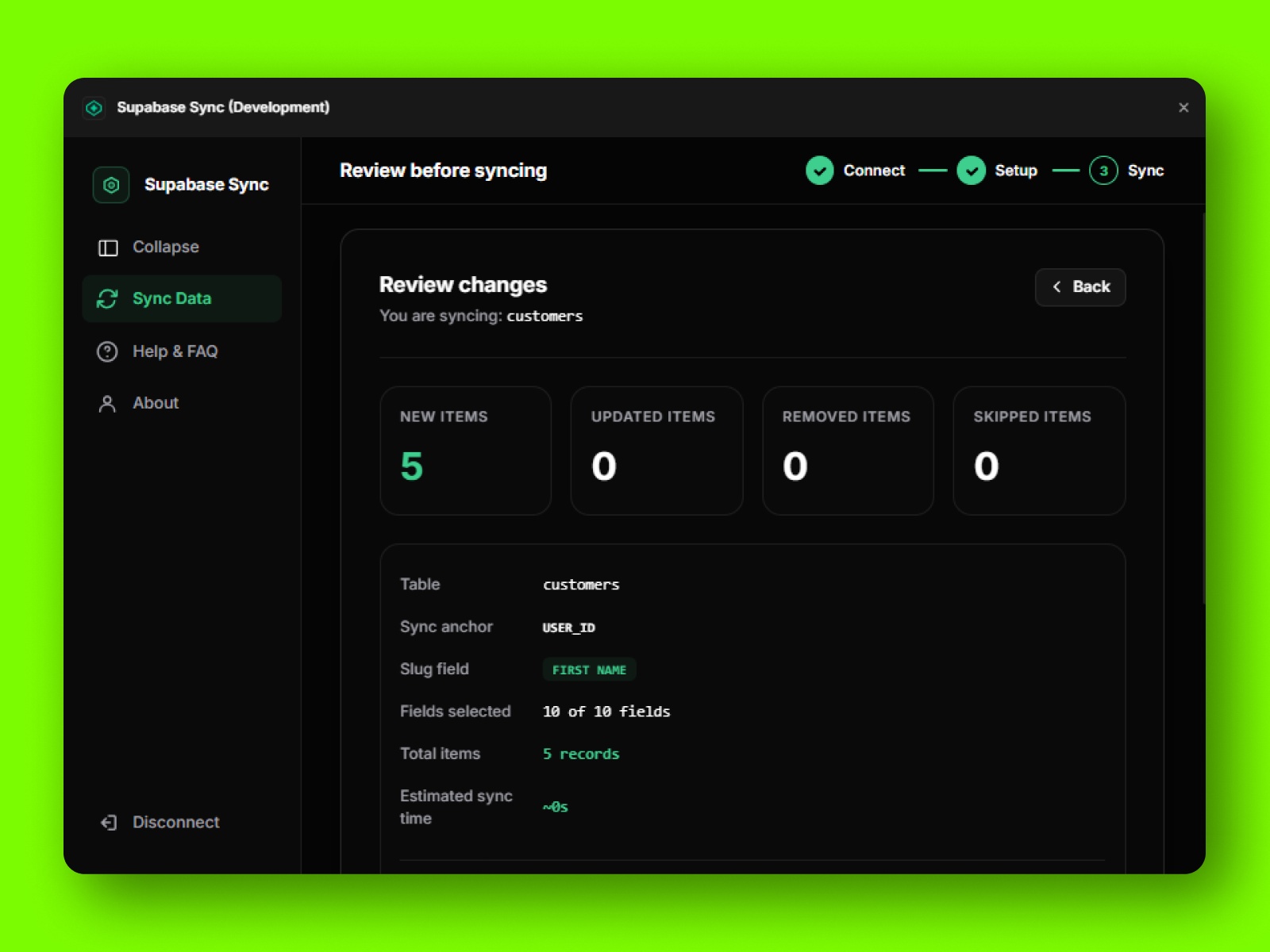
Task: Select the Sync Data refresh icon
Action: pos(107,298)
